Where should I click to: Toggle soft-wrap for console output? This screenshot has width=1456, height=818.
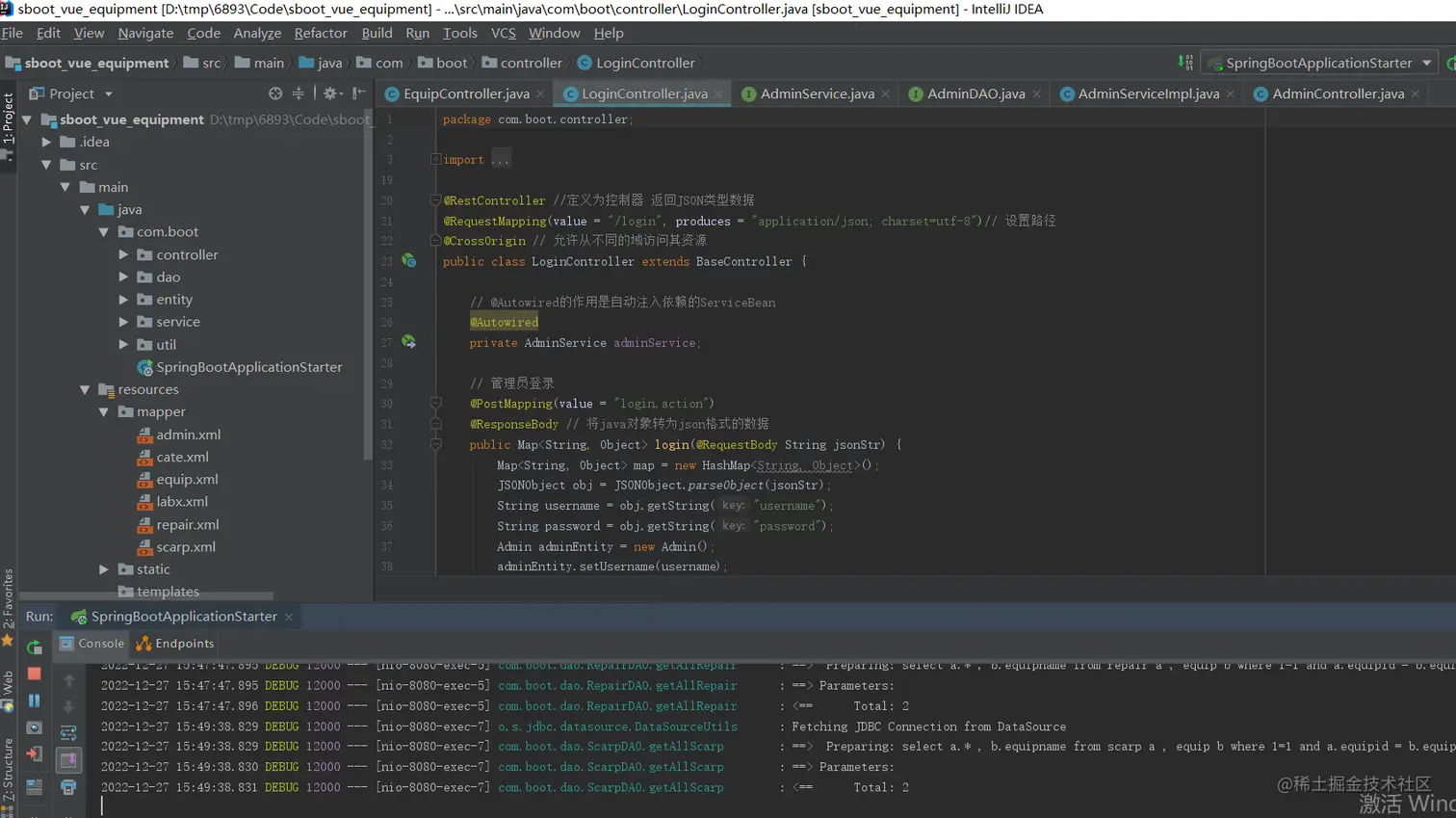coord(70,731)
